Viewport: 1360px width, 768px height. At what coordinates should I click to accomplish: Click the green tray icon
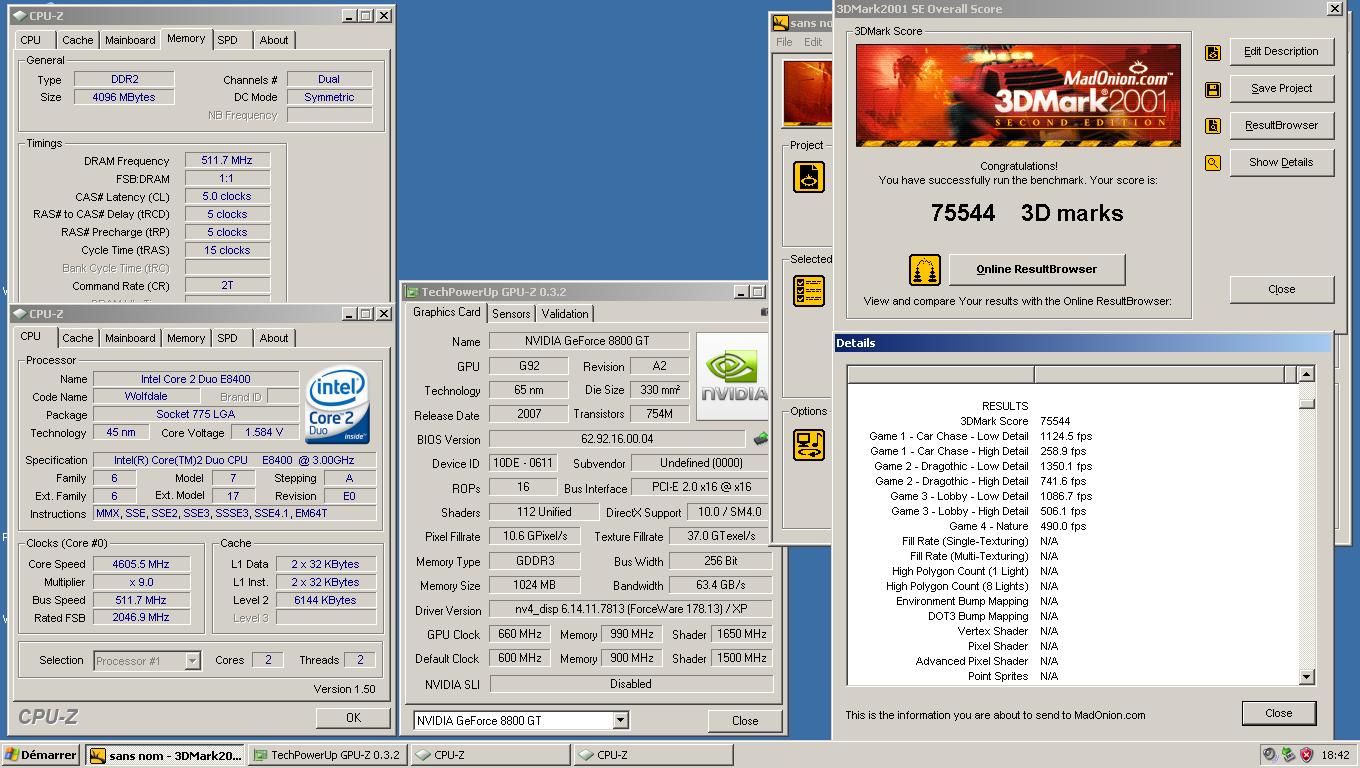pyautogui.click(x=1288, y=755)
